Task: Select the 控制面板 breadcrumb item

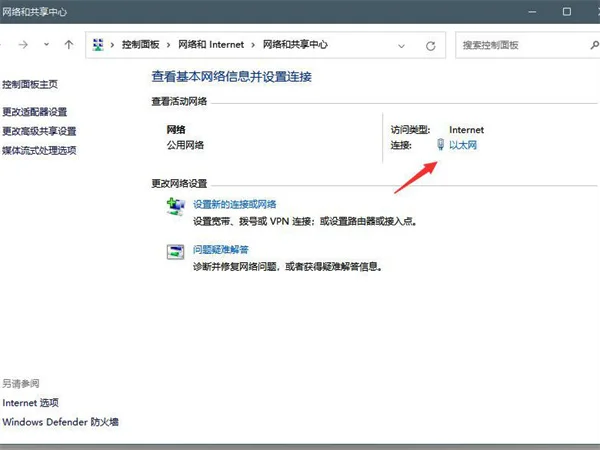Action: [140, 46]
